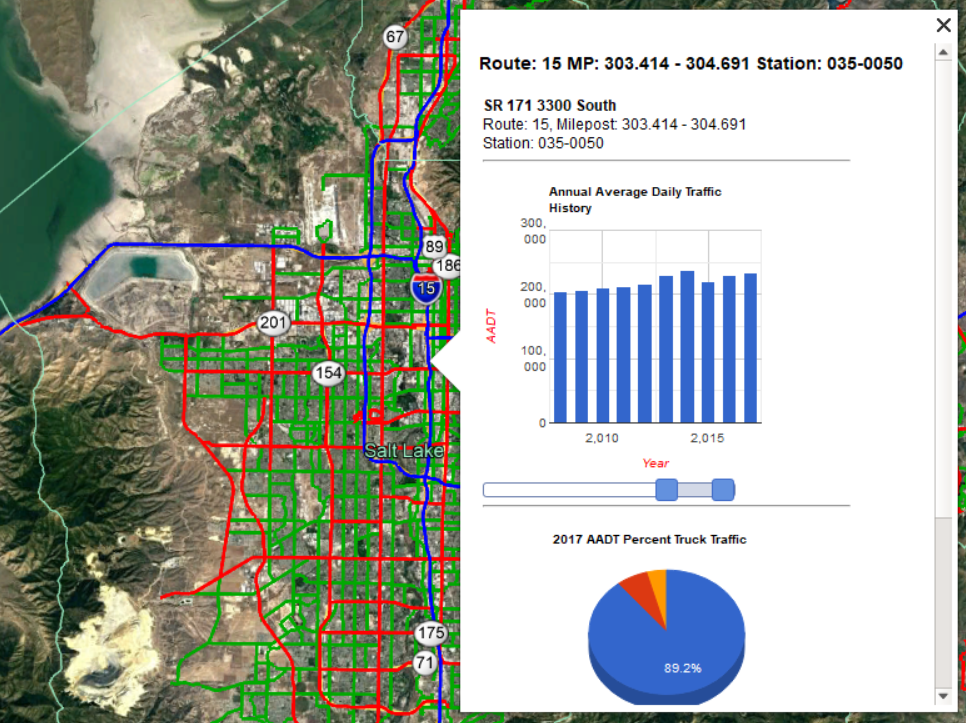The width and height of the screenshot is (966, 723).
Task: Click the scrollbar down arrow
Action: [x=942, y=696]
